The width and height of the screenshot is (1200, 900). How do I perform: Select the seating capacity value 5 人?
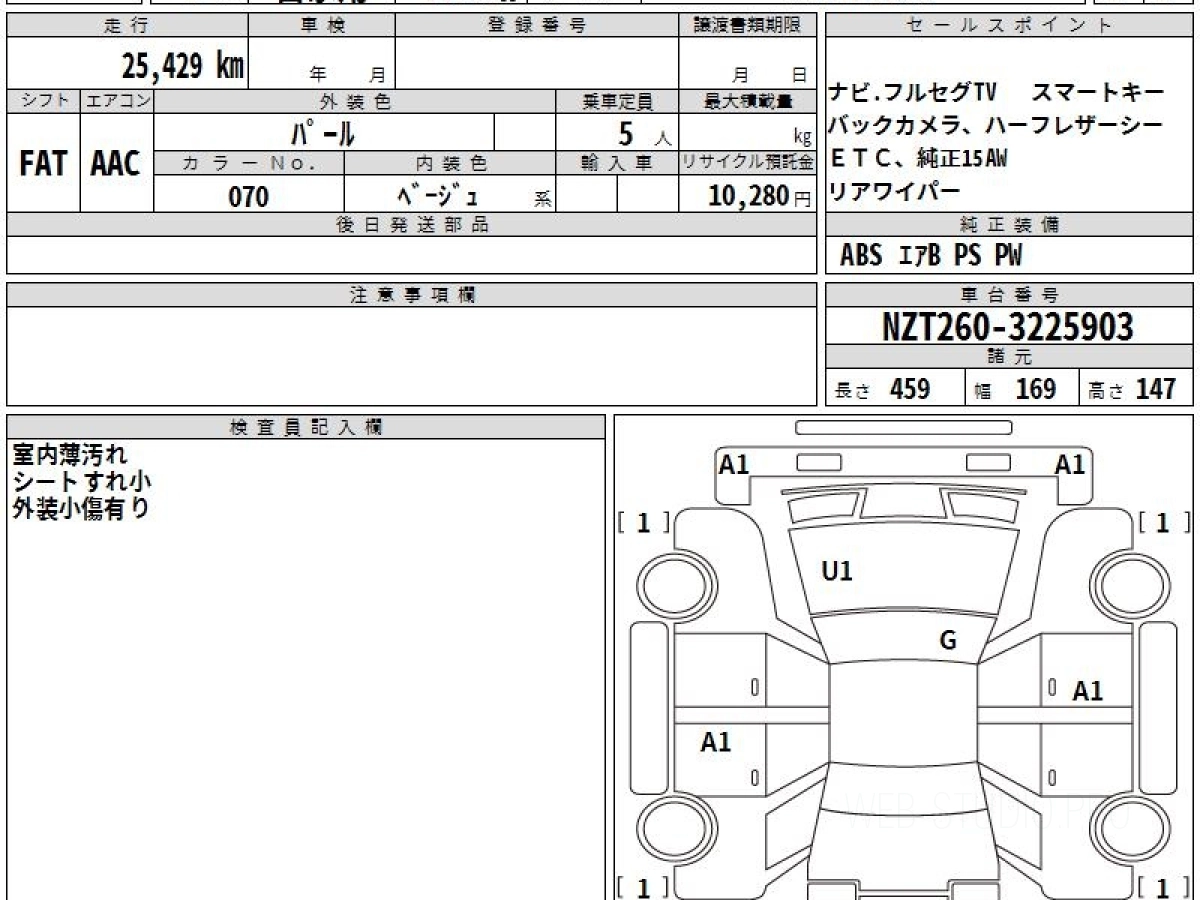click(645, 134)
